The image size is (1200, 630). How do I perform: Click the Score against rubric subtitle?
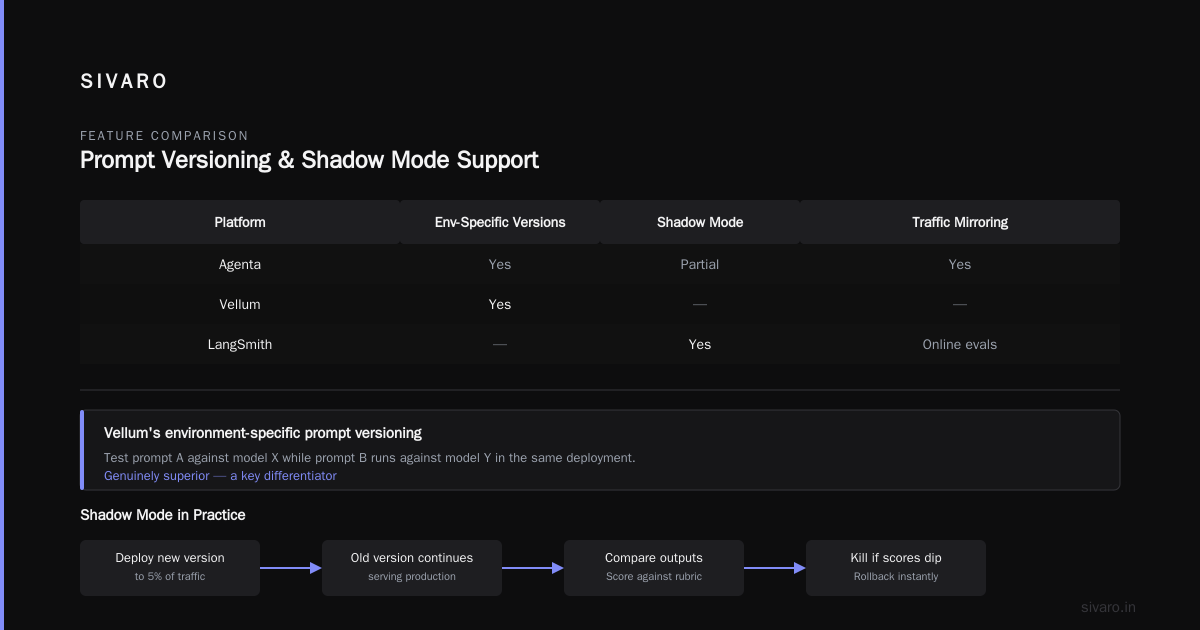(654, 577)
